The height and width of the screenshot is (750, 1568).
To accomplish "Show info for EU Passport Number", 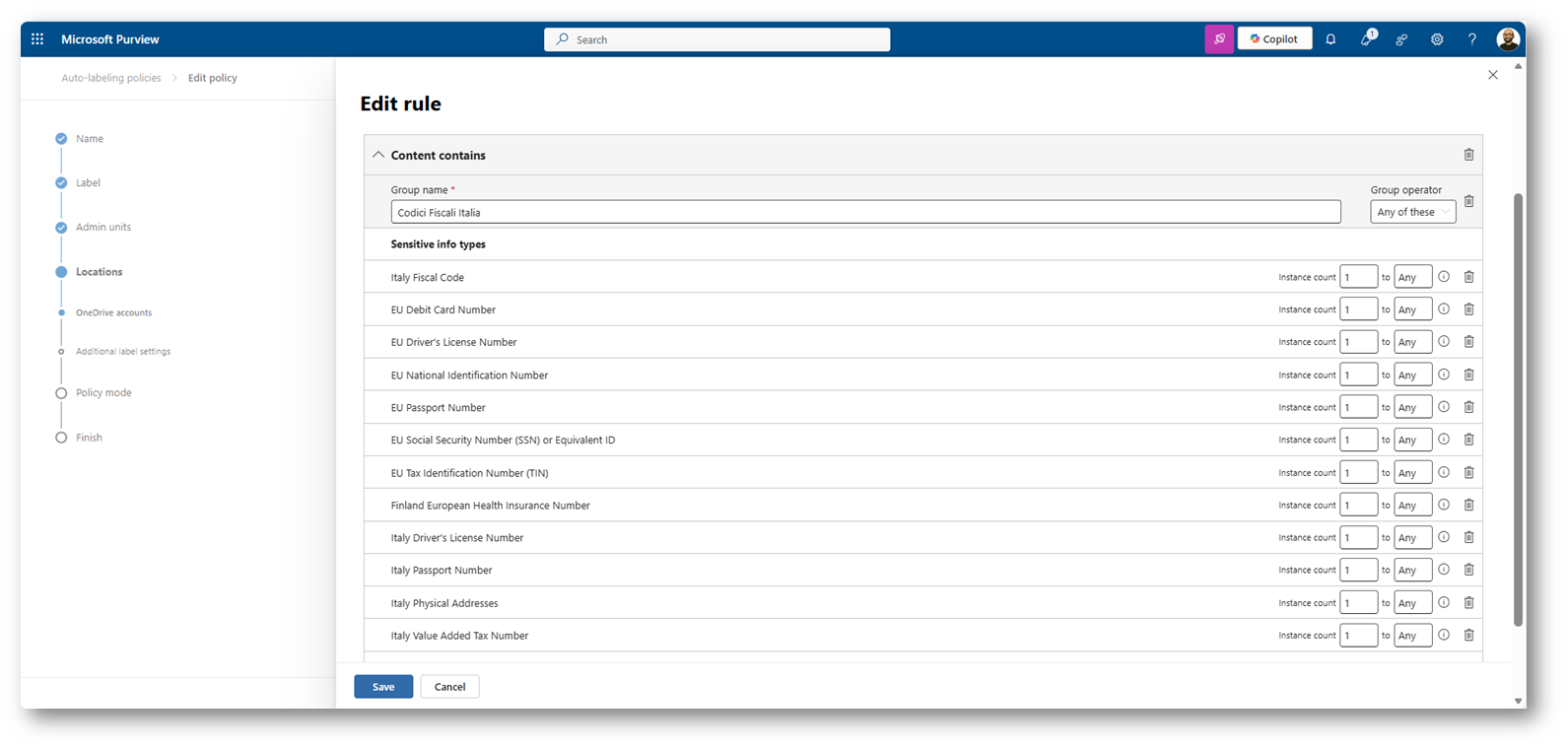I will pyautogui.click(x=1444, y=407).
